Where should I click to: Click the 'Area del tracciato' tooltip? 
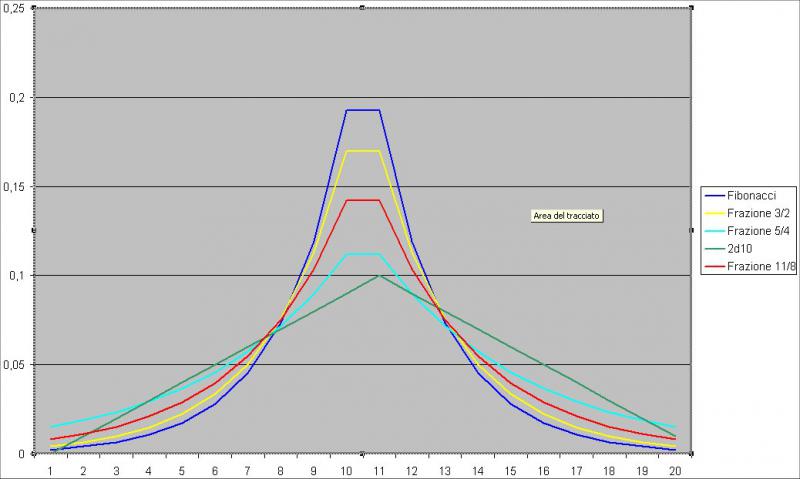567,215
